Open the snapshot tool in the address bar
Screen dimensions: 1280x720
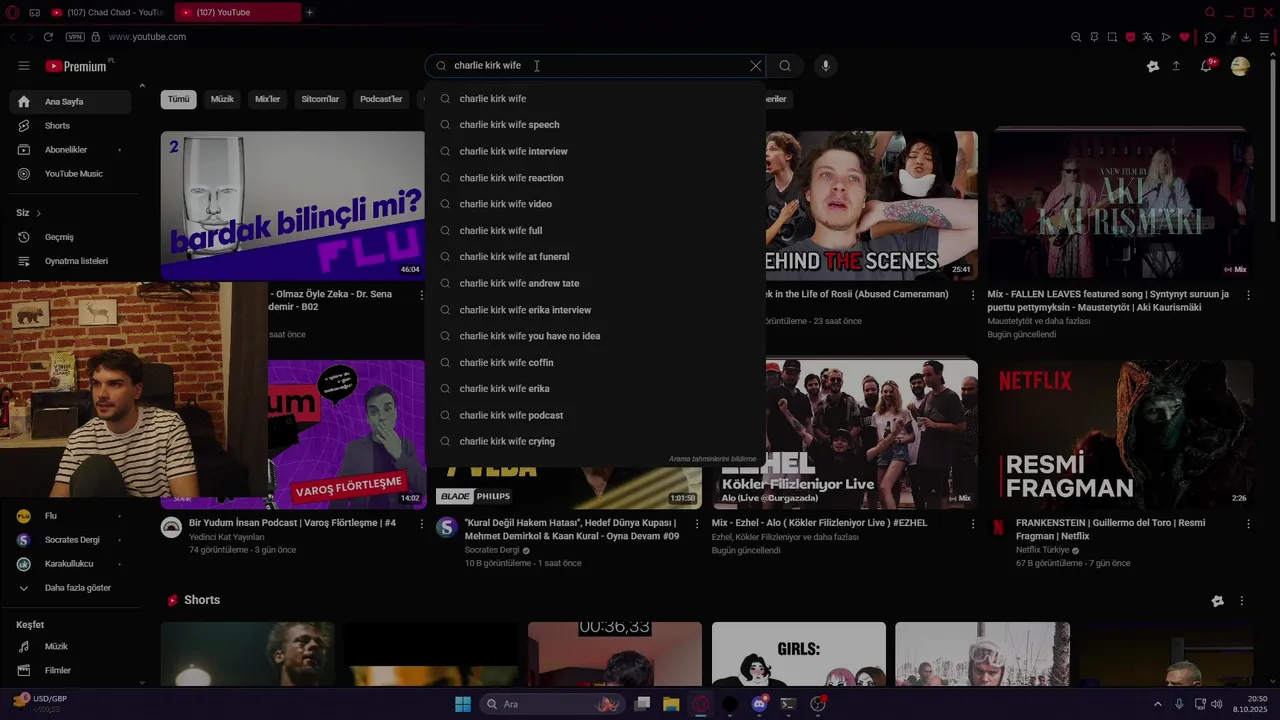click(x=1112, y=37)
